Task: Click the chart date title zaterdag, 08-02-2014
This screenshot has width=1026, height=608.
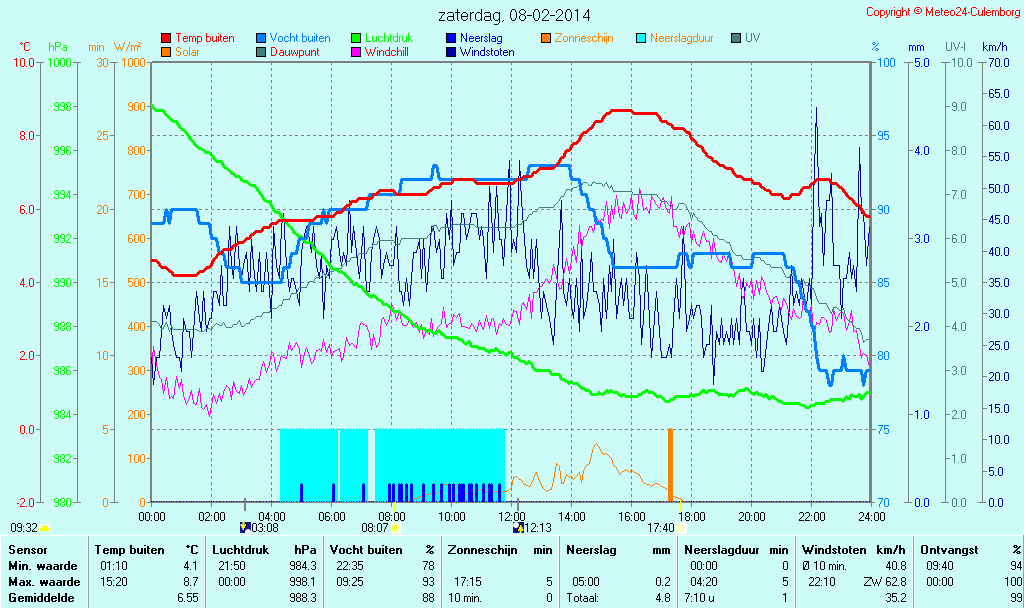Action: coord(514,15)
